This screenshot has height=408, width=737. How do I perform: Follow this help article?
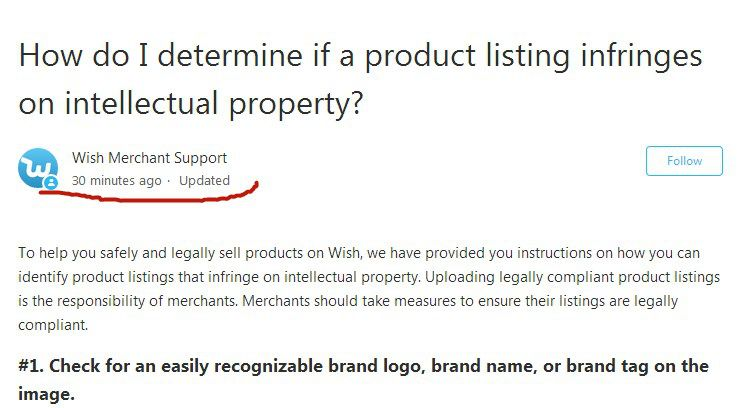(684, 161)
